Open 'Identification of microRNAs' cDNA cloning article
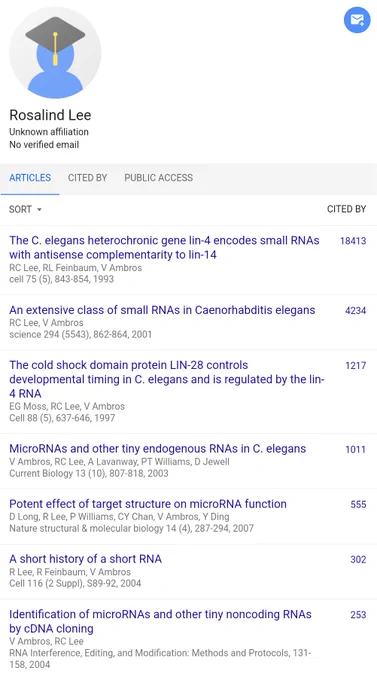Viewport: 377px width, 680px height. tap(161, 621)
